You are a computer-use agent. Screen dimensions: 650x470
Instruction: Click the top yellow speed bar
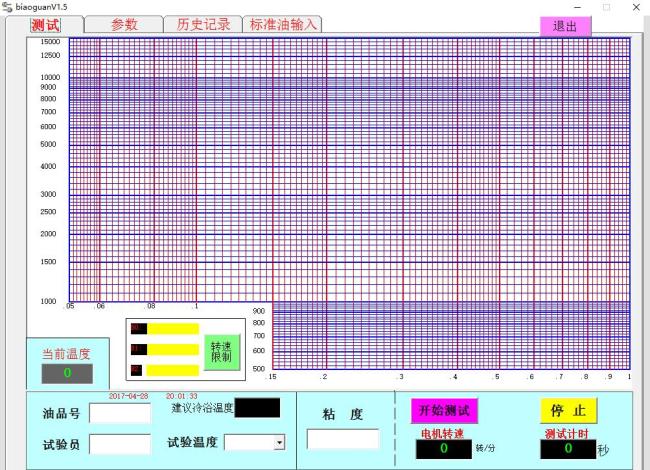tap(172, 329)
